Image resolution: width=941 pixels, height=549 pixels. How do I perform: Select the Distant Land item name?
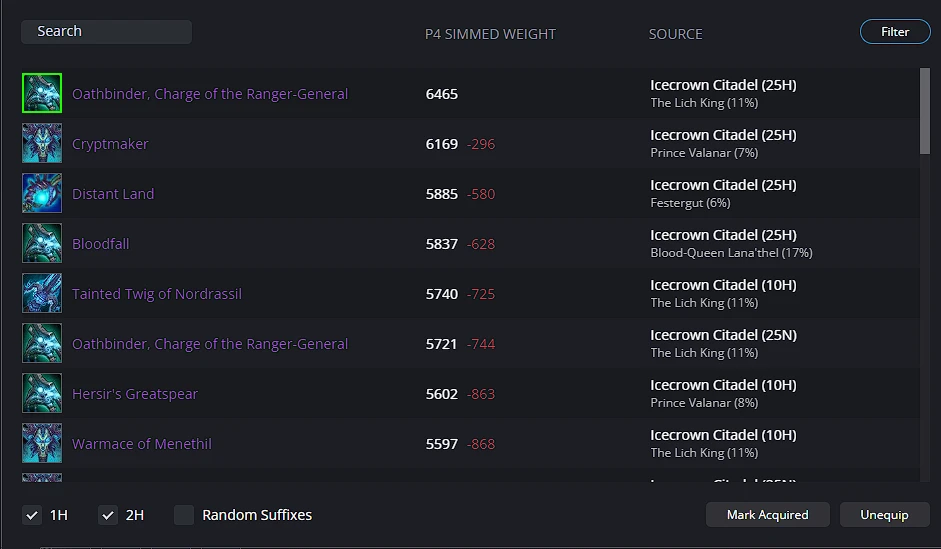113,194
